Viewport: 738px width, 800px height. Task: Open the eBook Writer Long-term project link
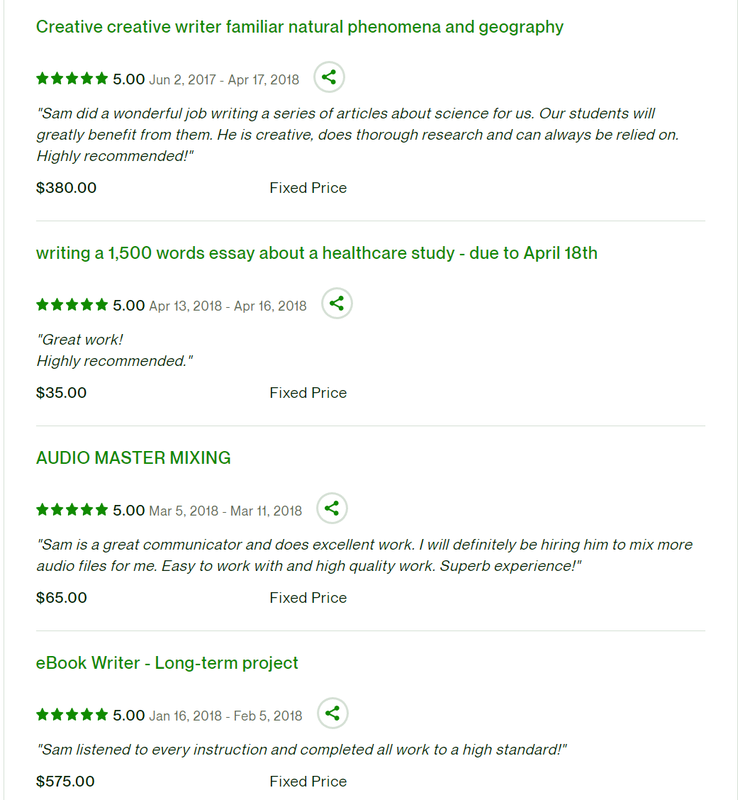point(167,663)
